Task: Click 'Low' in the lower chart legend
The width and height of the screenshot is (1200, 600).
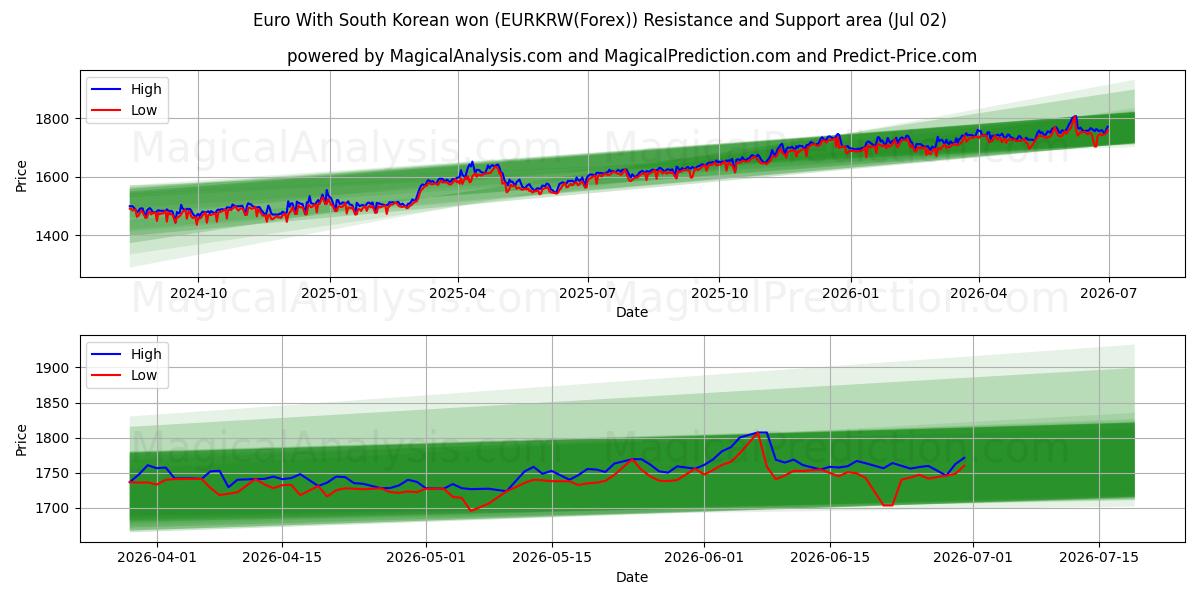Action: point(144,375)
